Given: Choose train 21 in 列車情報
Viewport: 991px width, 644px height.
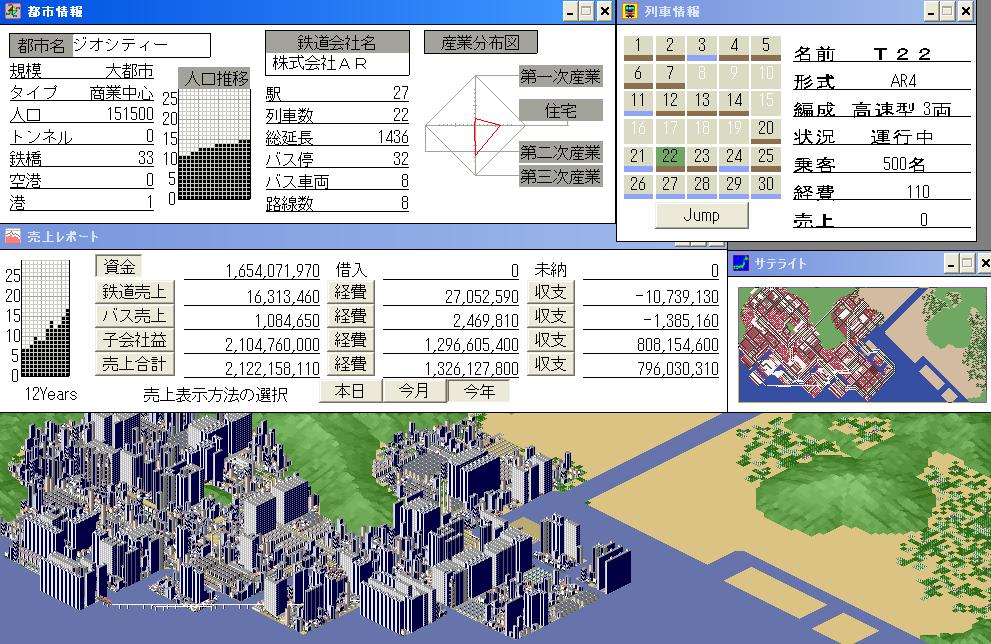Looking at the screenshot, I should click(x=638, y=158).
